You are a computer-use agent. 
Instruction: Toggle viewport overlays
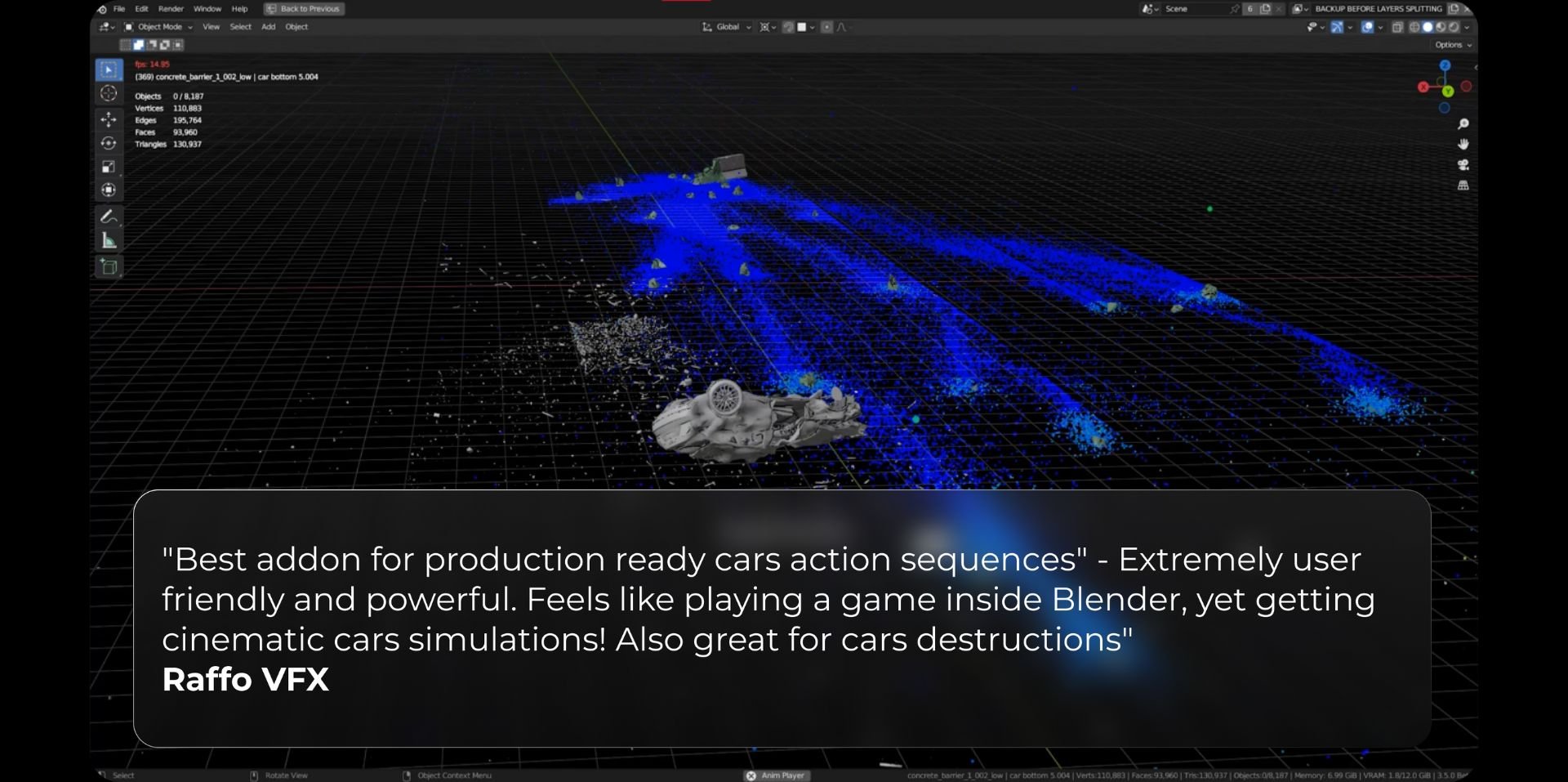click(x=1367, y=27)
